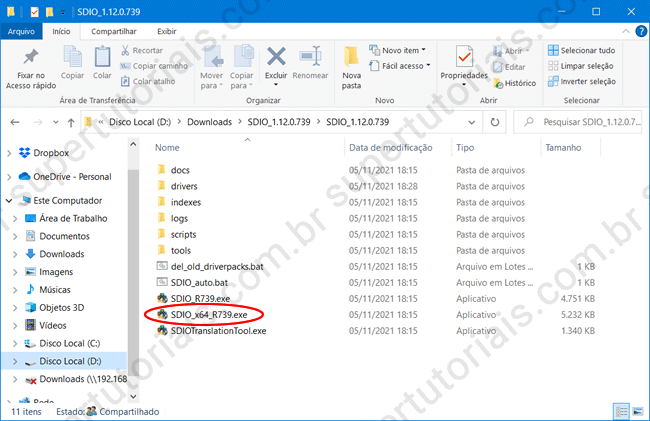This screenshot has width=650, height=421.
Task: Click the refresh button beside address bar
Action: coord(495,122)
